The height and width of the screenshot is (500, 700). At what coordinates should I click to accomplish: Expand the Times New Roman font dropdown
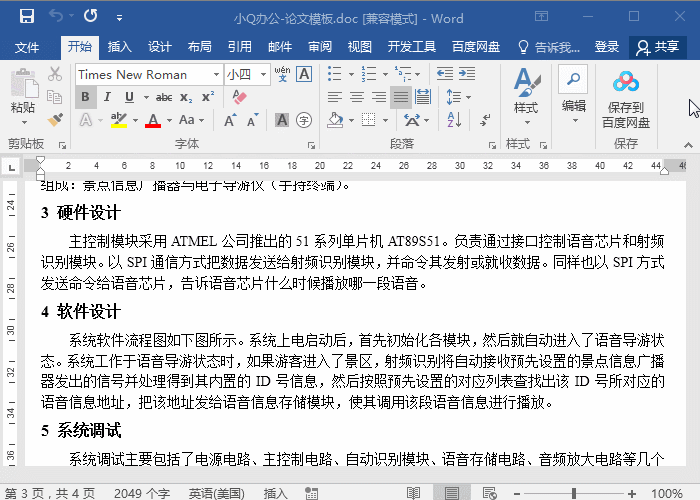pyautogui.click(x=216, y=74)
